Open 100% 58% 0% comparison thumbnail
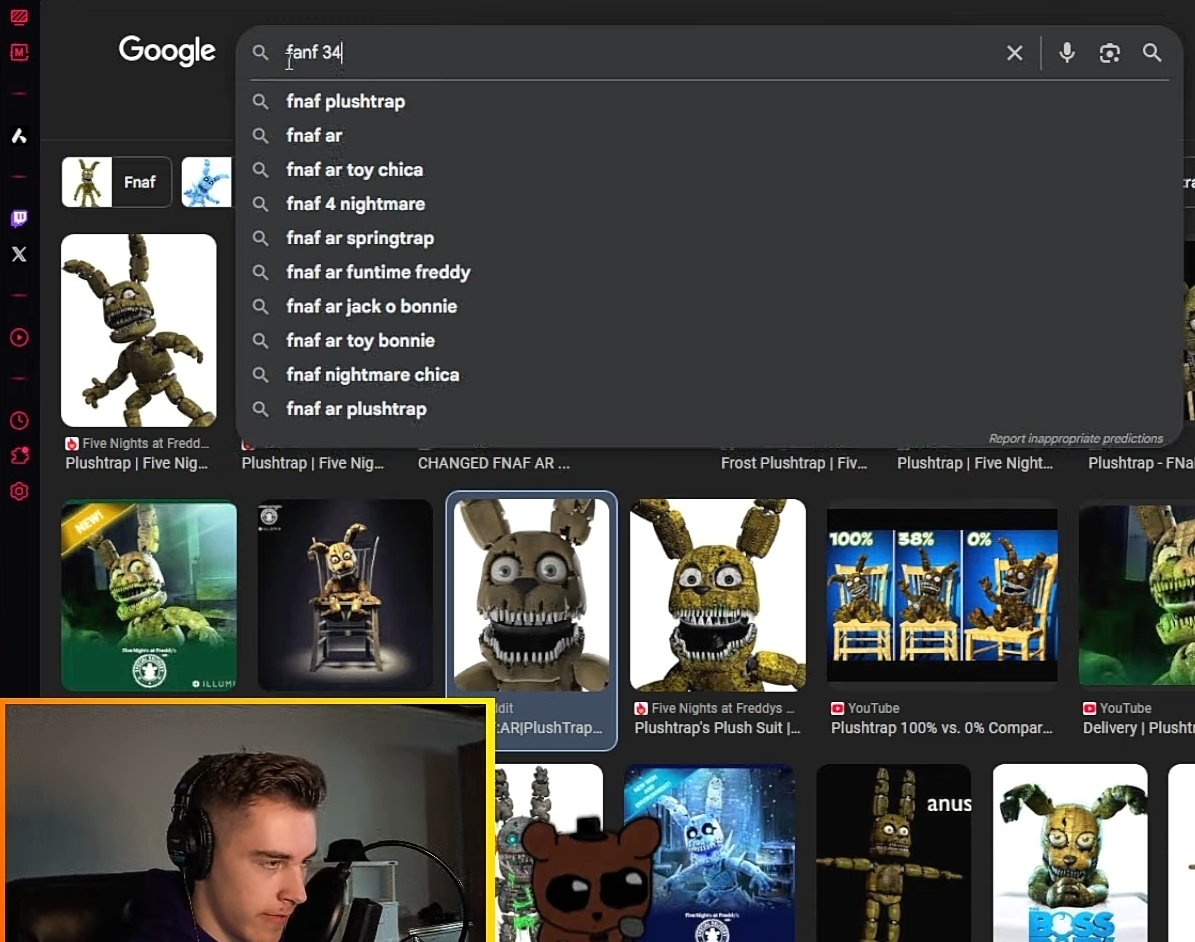 [x=942, y=596]
